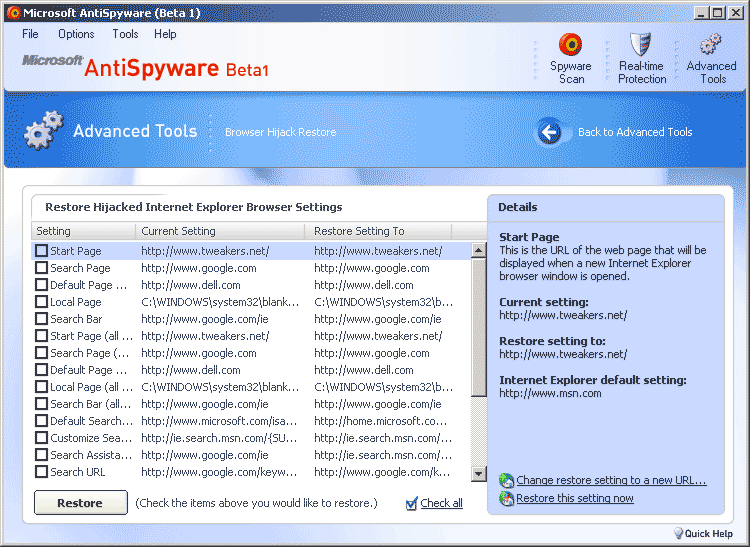Sort by the Current Setting column header
This screenshot has height=547, width=750.
pyautogui.click(x=220, y=231)
